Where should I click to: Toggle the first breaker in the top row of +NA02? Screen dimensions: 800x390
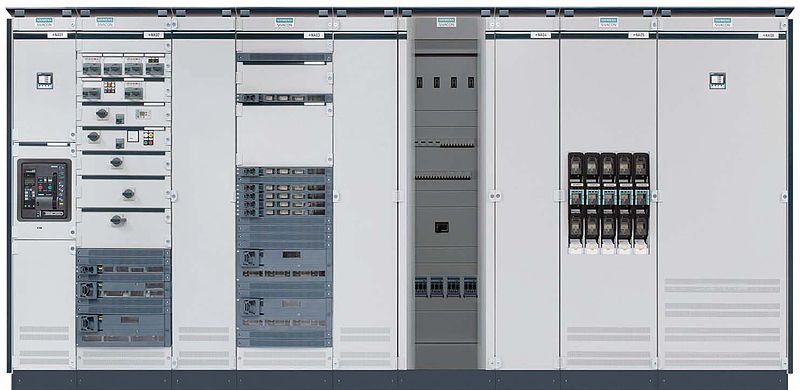coord(91,69)
